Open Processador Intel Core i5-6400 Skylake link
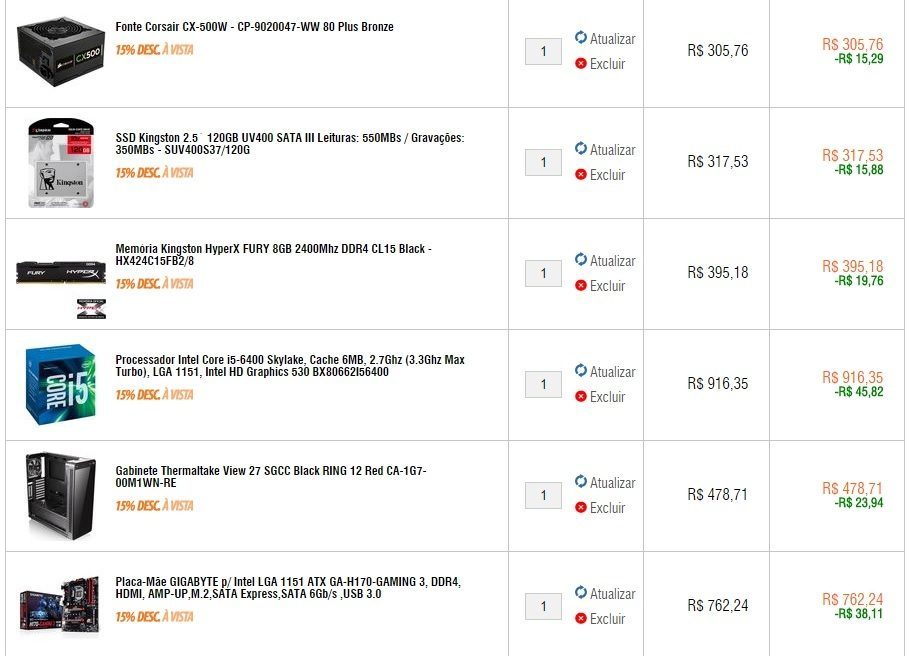The width and height of the screenshot is (911, 656). click(290, 365)
